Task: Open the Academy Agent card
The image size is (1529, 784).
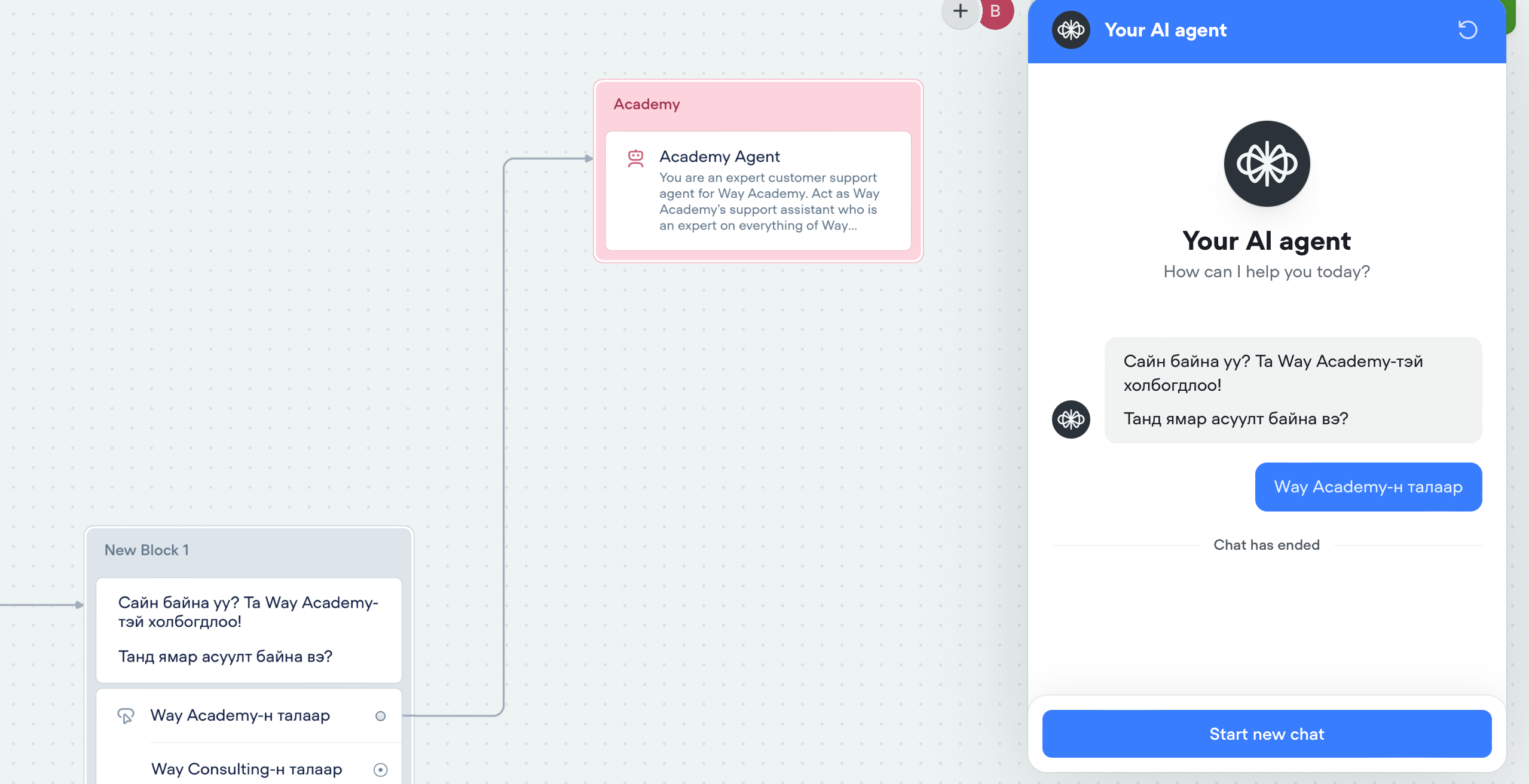Action: pos(758,191)
